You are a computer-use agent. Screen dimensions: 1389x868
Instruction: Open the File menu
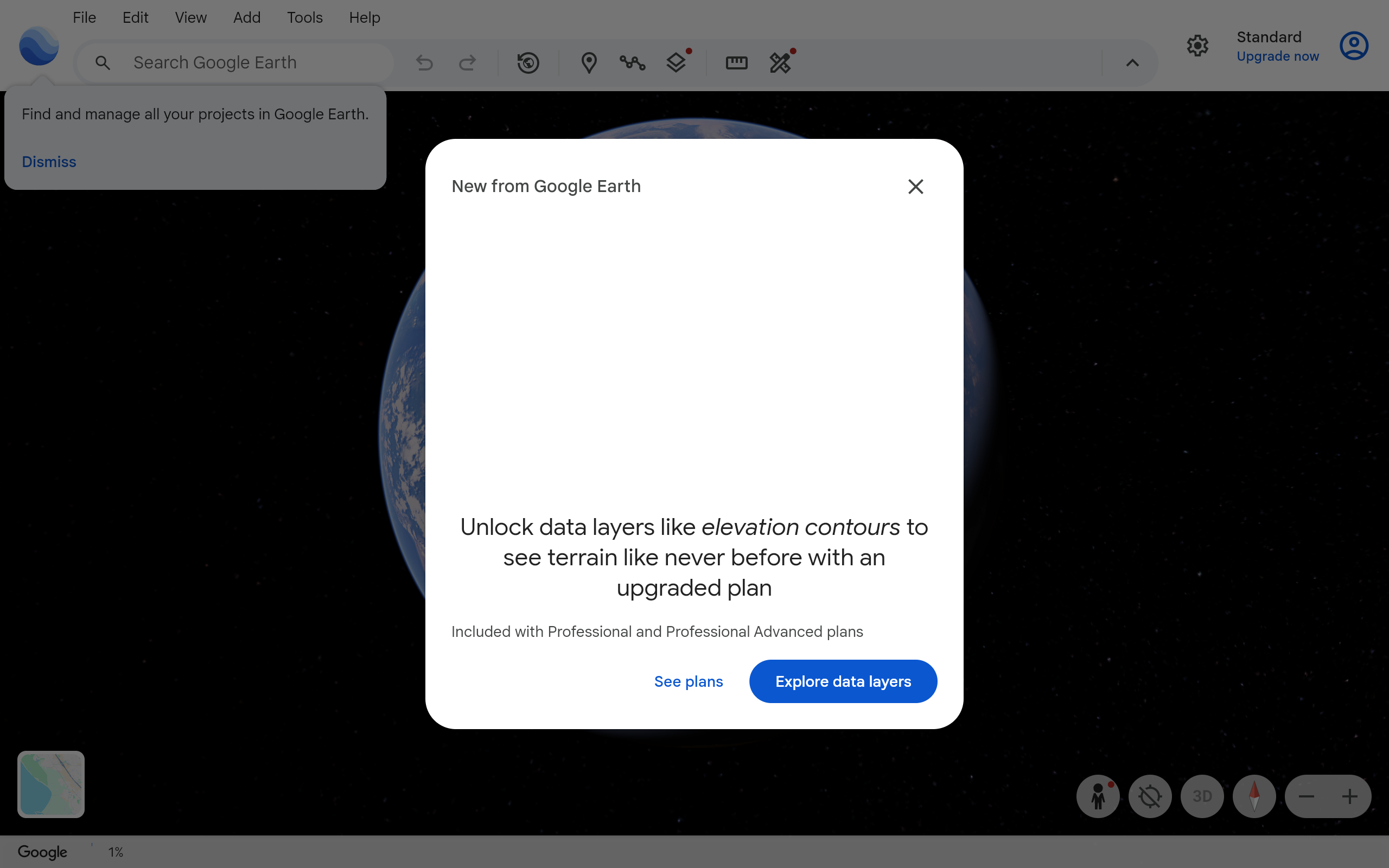pos(85,18)
